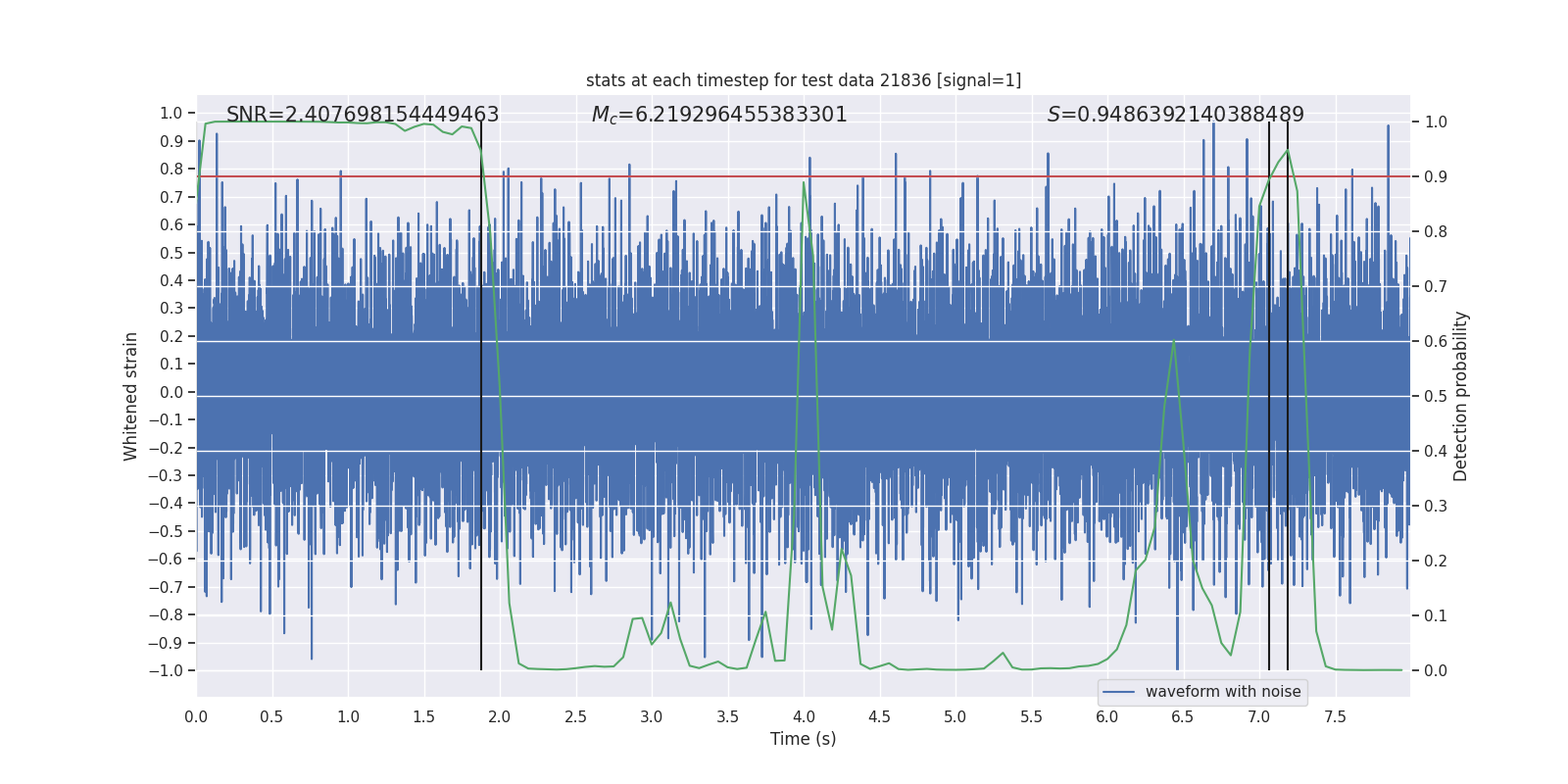Click the green curve peak near 4.0 seconds
This screenshot has height=784, width=1568.
805,183
